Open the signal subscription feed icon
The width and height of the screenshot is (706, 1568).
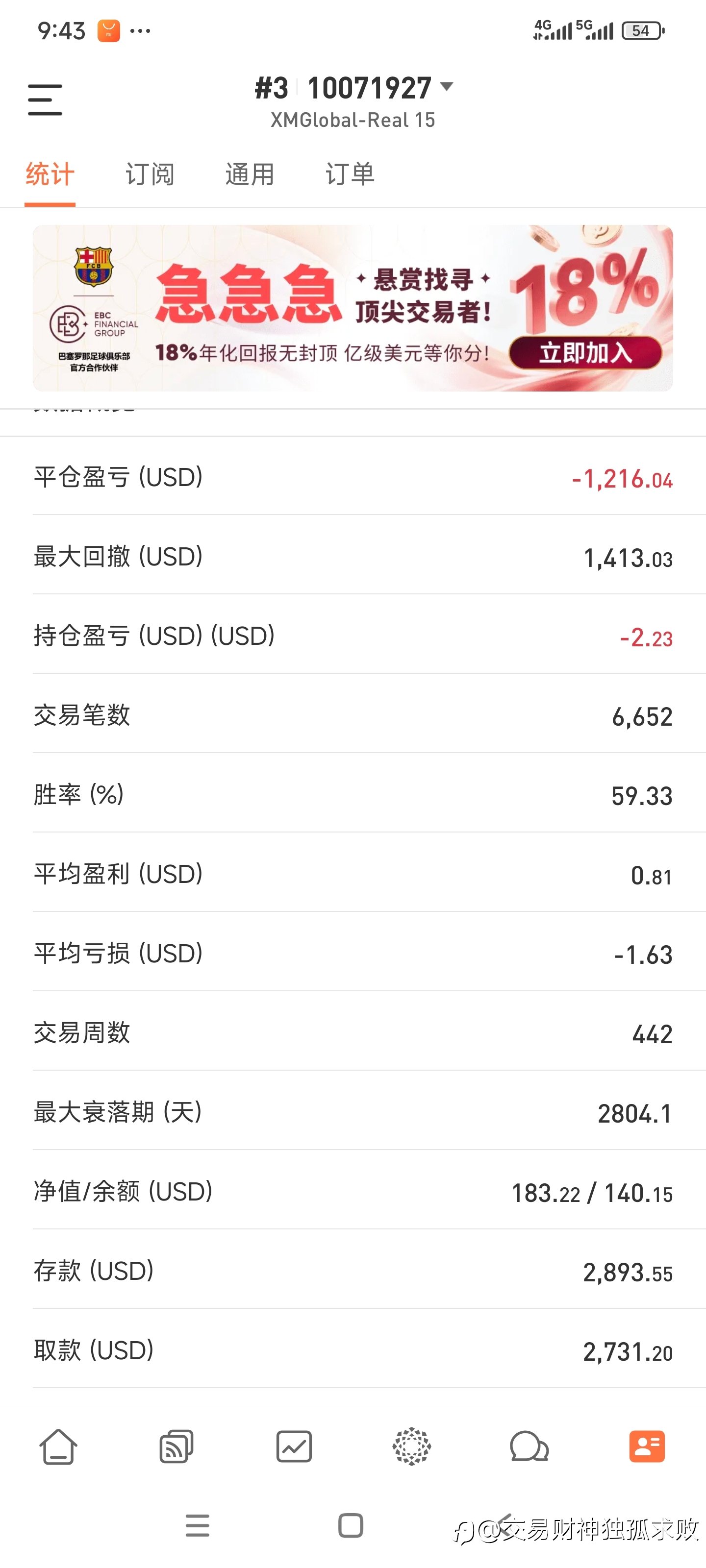pyautogui.click(x=176, y=1446)
